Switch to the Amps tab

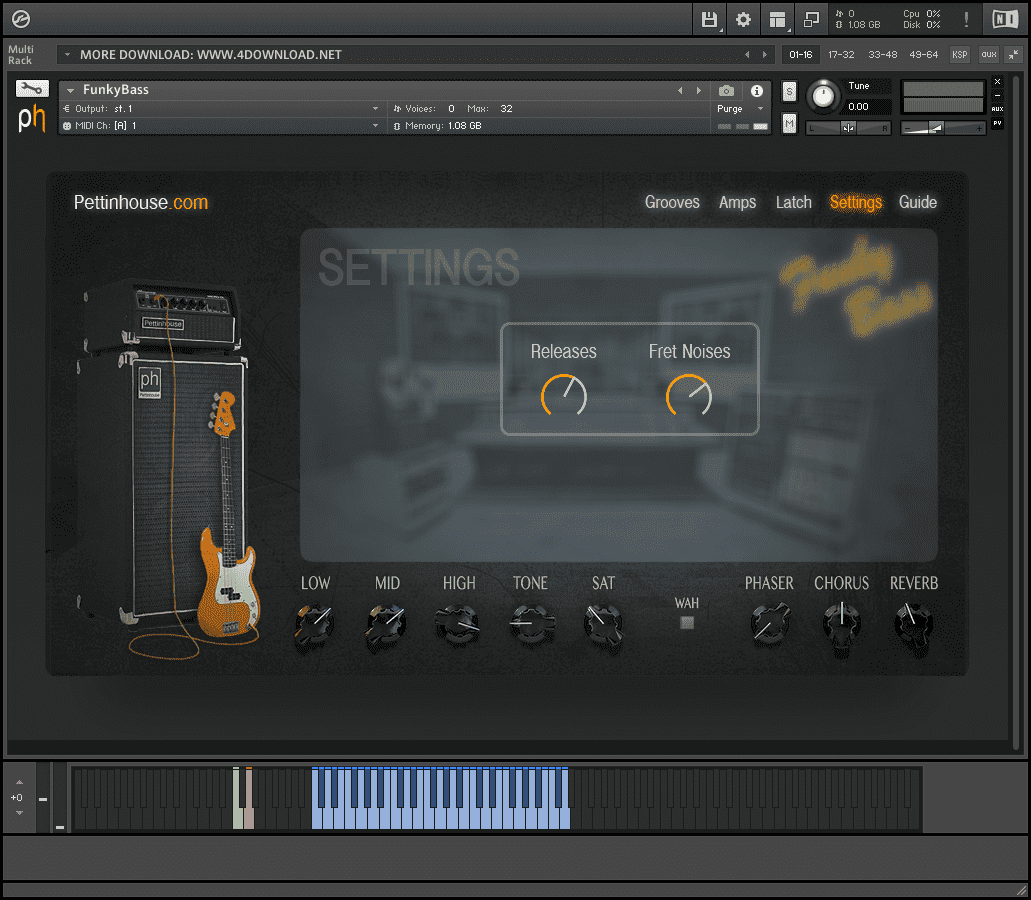737,202
